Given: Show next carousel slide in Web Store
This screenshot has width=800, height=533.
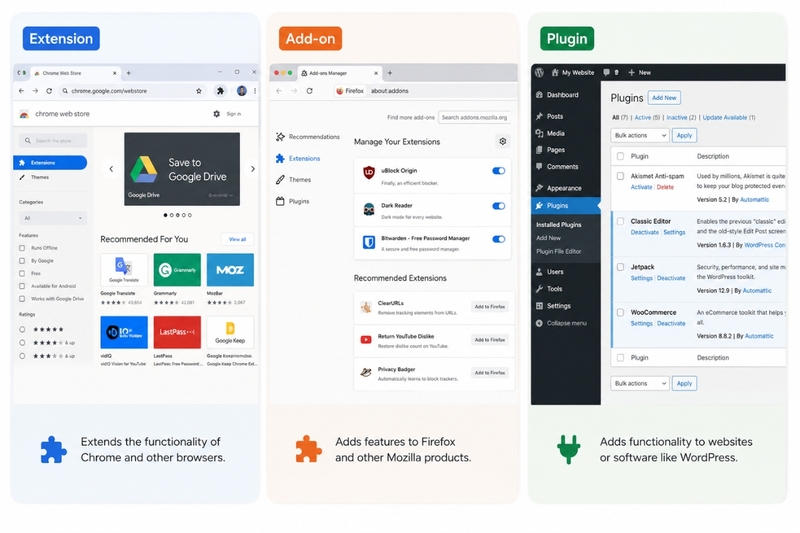Looking at the screenshot, I should 253,169.
